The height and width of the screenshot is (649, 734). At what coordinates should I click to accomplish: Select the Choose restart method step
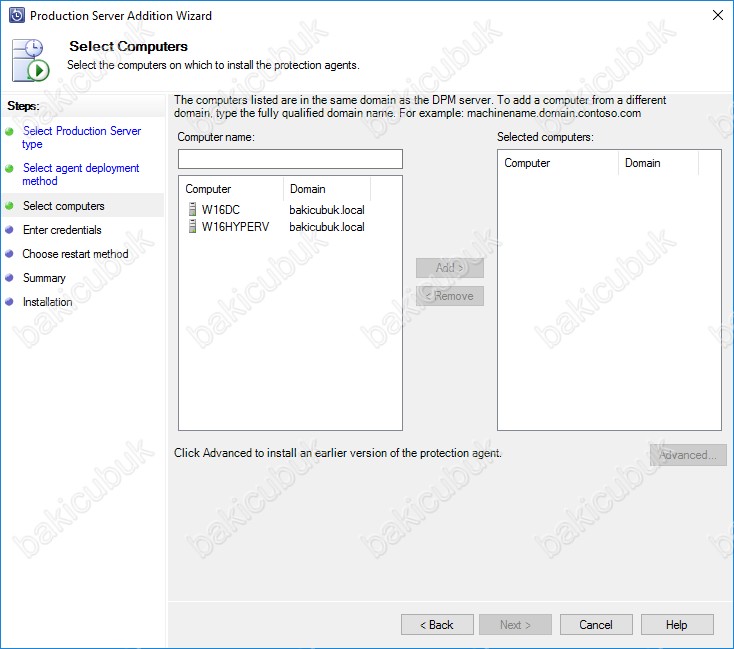pos(75,254)
